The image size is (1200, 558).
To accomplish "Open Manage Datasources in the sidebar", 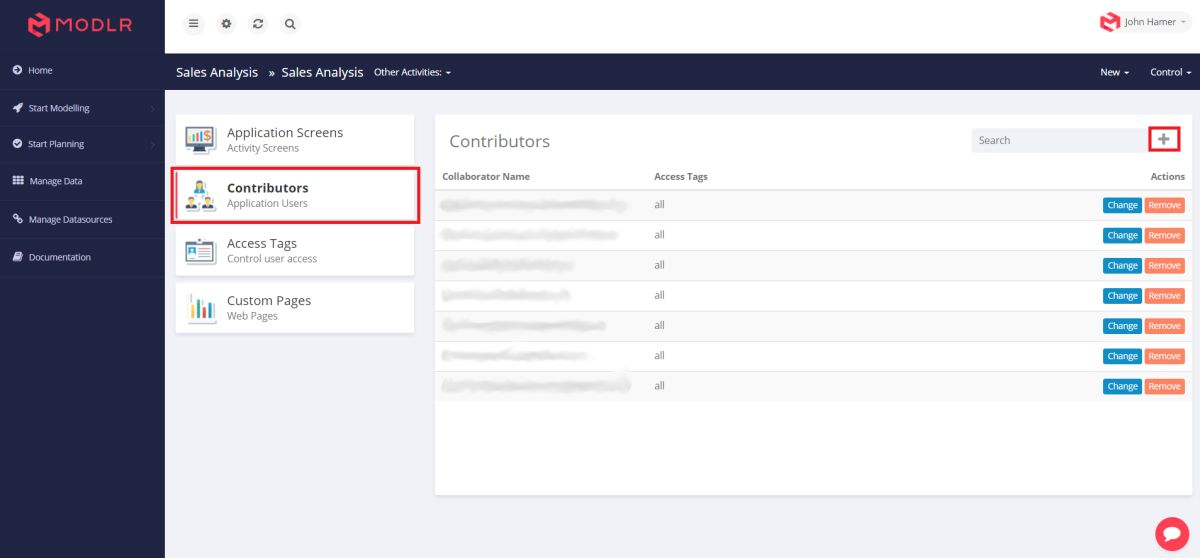I will pyautogui.click(x=82, y=219).
